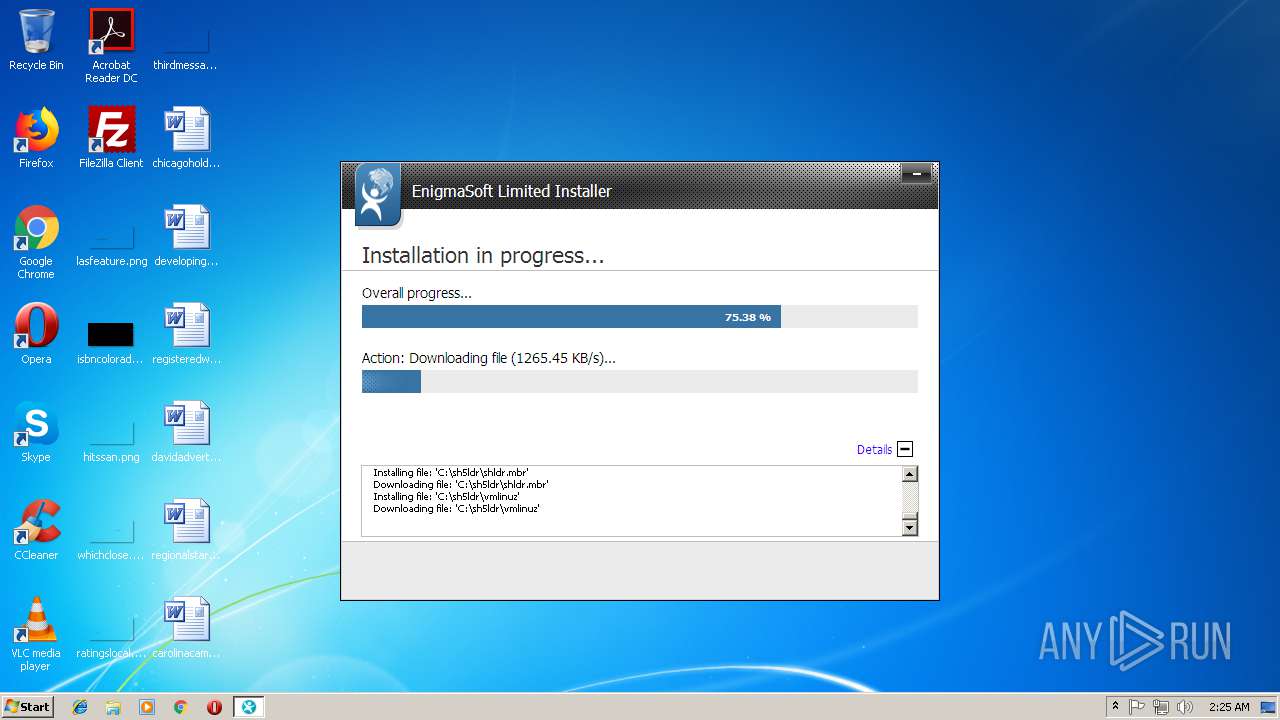Click the 'Action: Downloading file' status text
This screenshot has width=1280, height=720.
(x=488, y=358)
